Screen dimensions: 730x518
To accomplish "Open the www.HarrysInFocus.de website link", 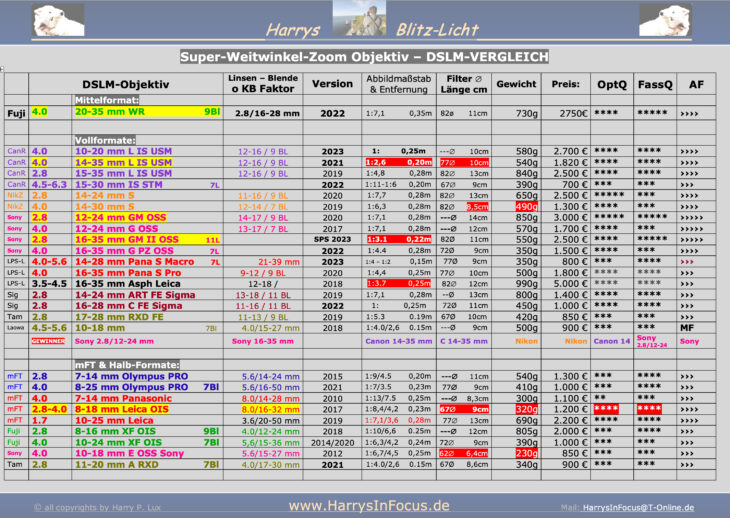I will tap(368, 506).
